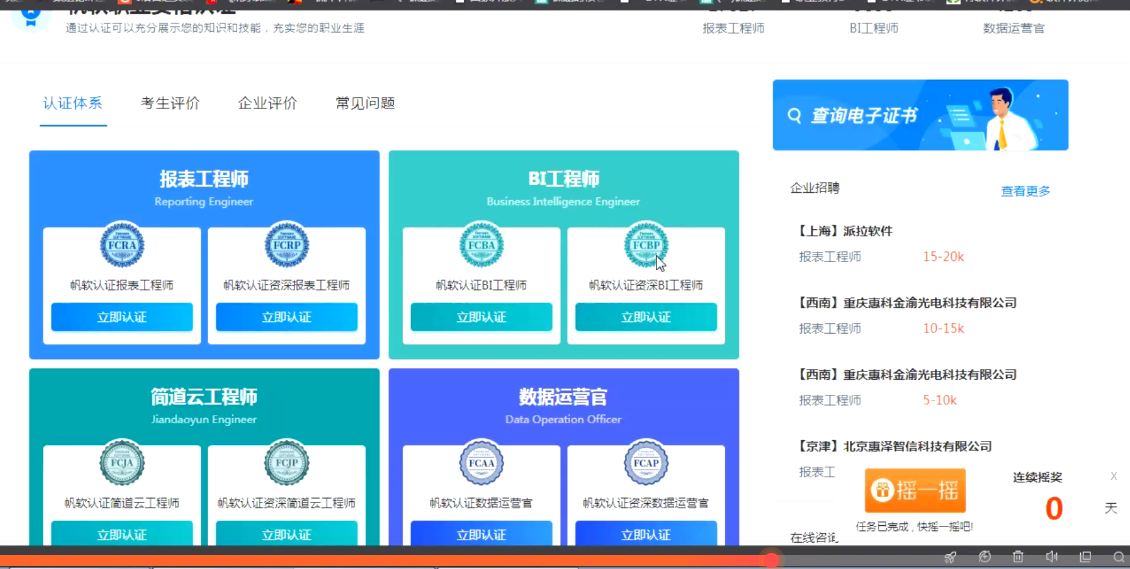Close the 连续摇奖 popup with the X
The width and height of the screenshot is (1130, 569).
[1114, 476]
